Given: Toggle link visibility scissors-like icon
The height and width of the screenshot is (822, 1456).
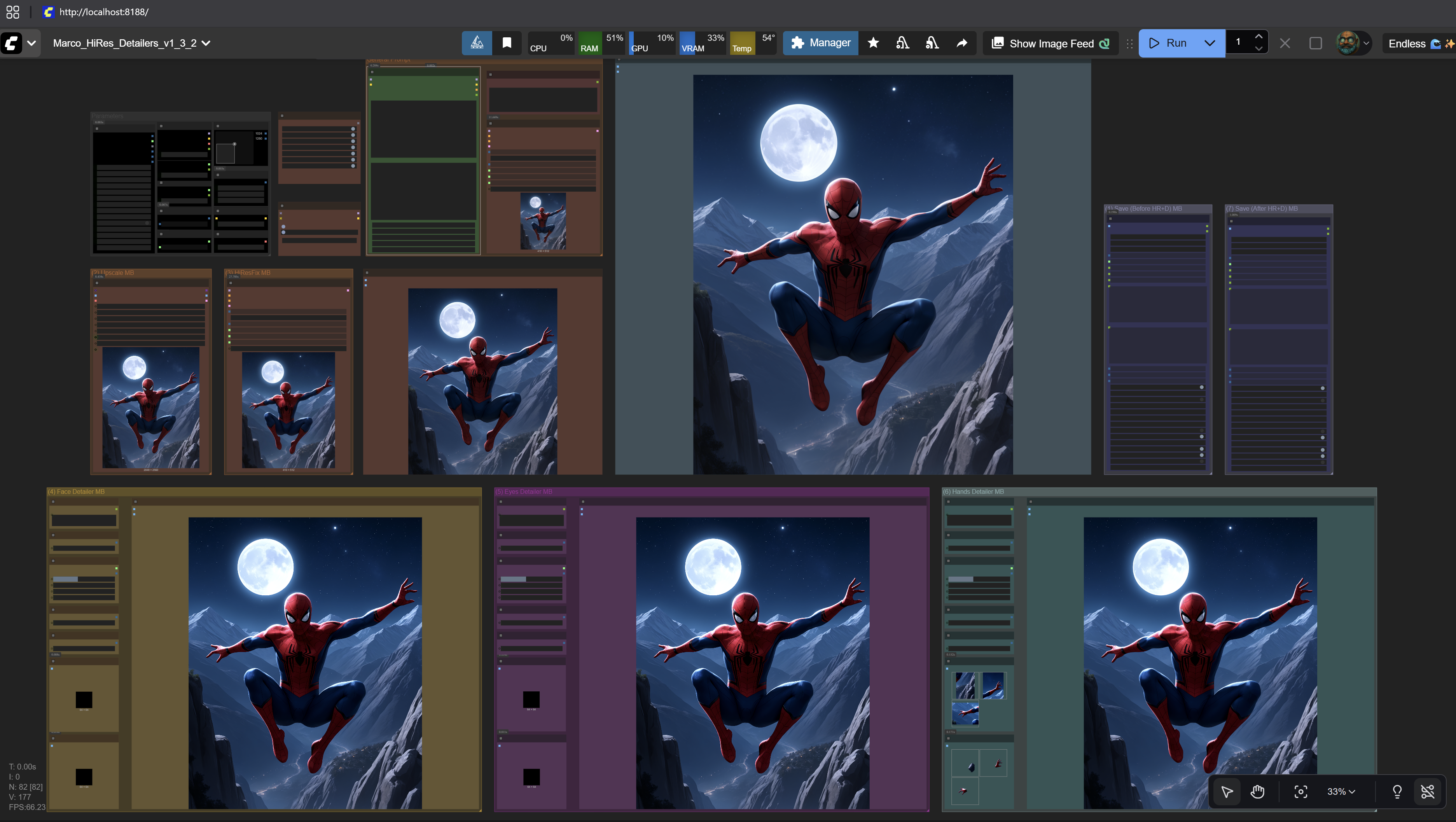Looking at the screenshot, I should 1428,791.
